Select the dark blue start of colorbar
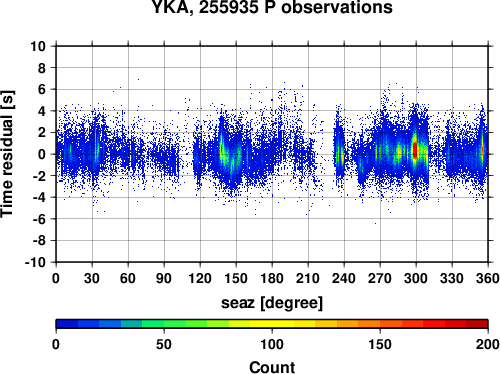The height and width of the screenshot is (374, 500). pyautogui.click(x=67, y=324)
